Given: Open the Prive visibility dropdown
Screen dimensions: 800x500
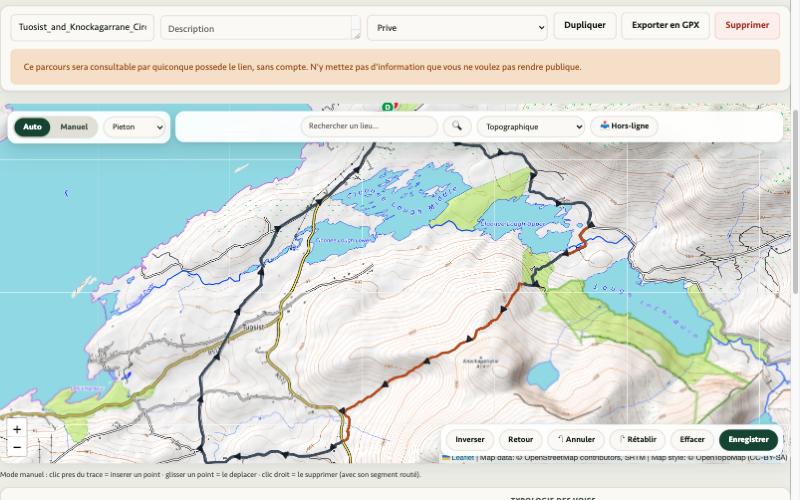Looking at the screenshot, I should 457,28.
